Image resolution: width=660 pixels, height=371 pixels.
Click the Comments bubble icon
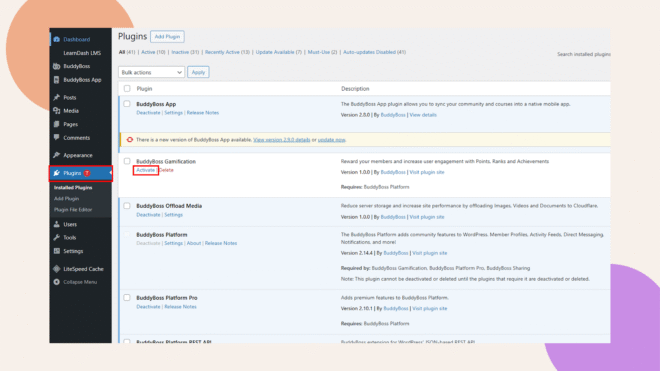(x=56, y=137)
